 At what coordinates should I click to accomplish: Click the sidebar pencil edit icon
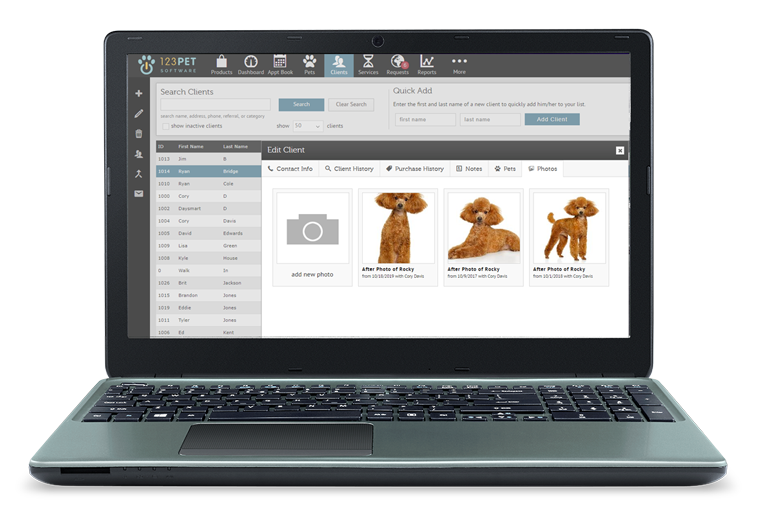[139, 114]
